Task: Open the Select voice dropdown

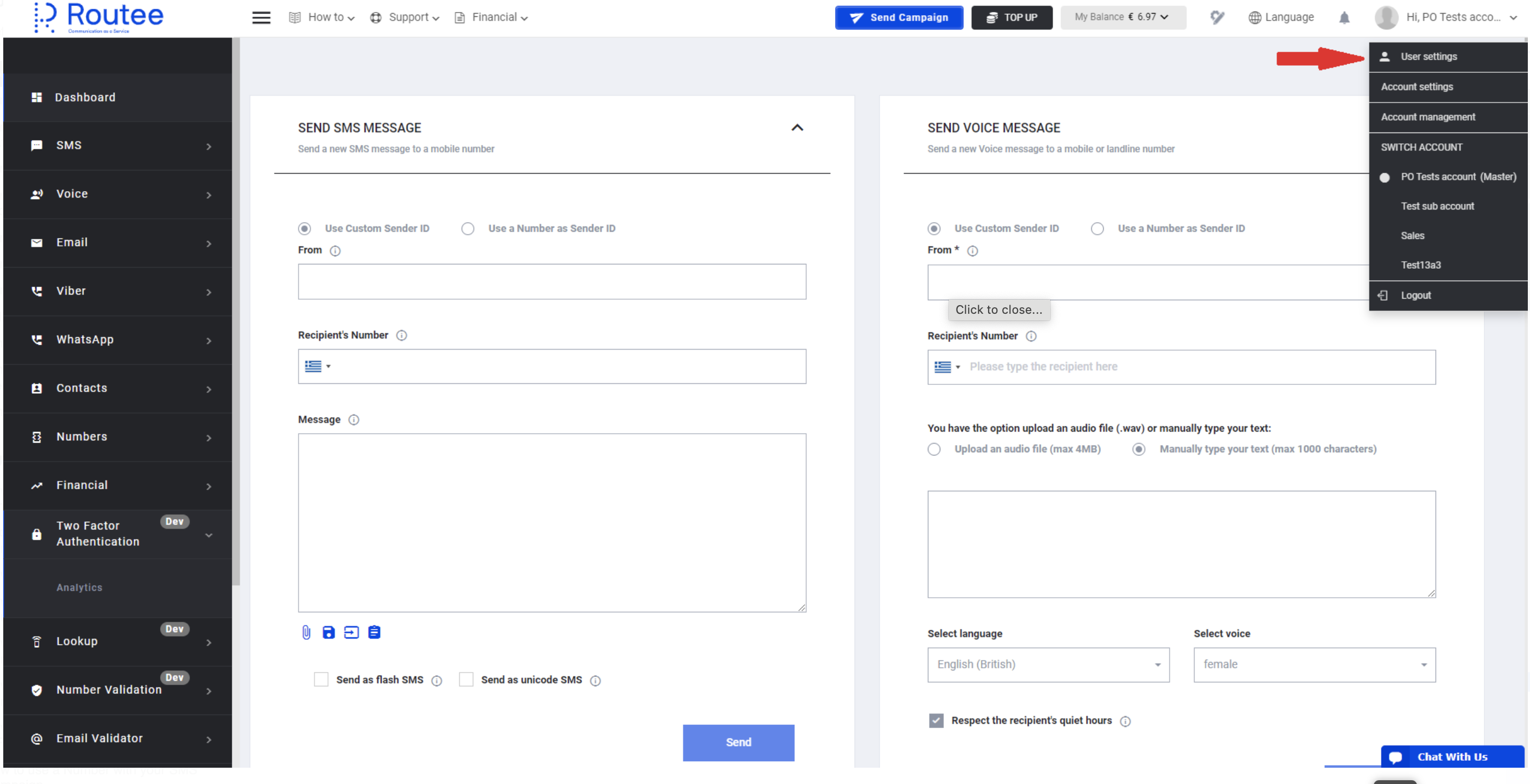Action: (x=1314, y=665)
